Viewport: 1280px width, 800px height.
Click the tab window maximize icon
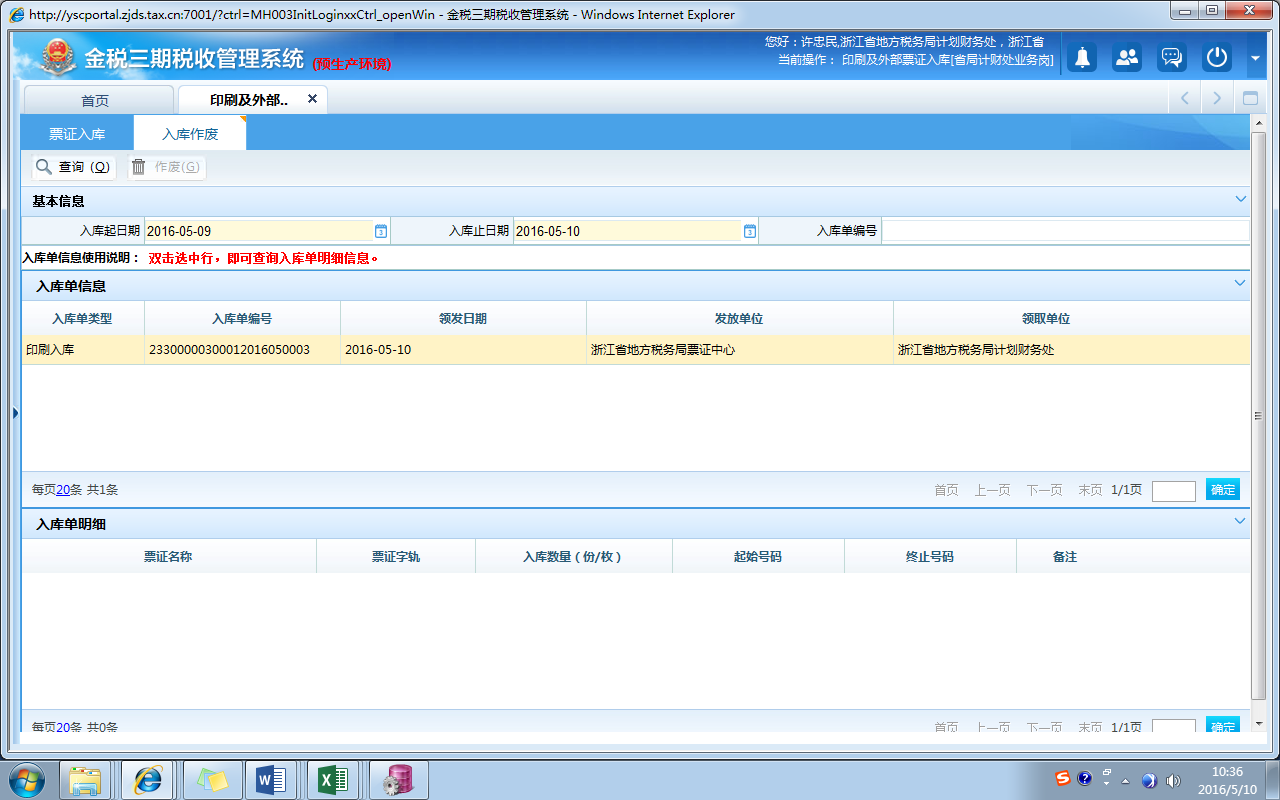click(x=1249, y=99)
